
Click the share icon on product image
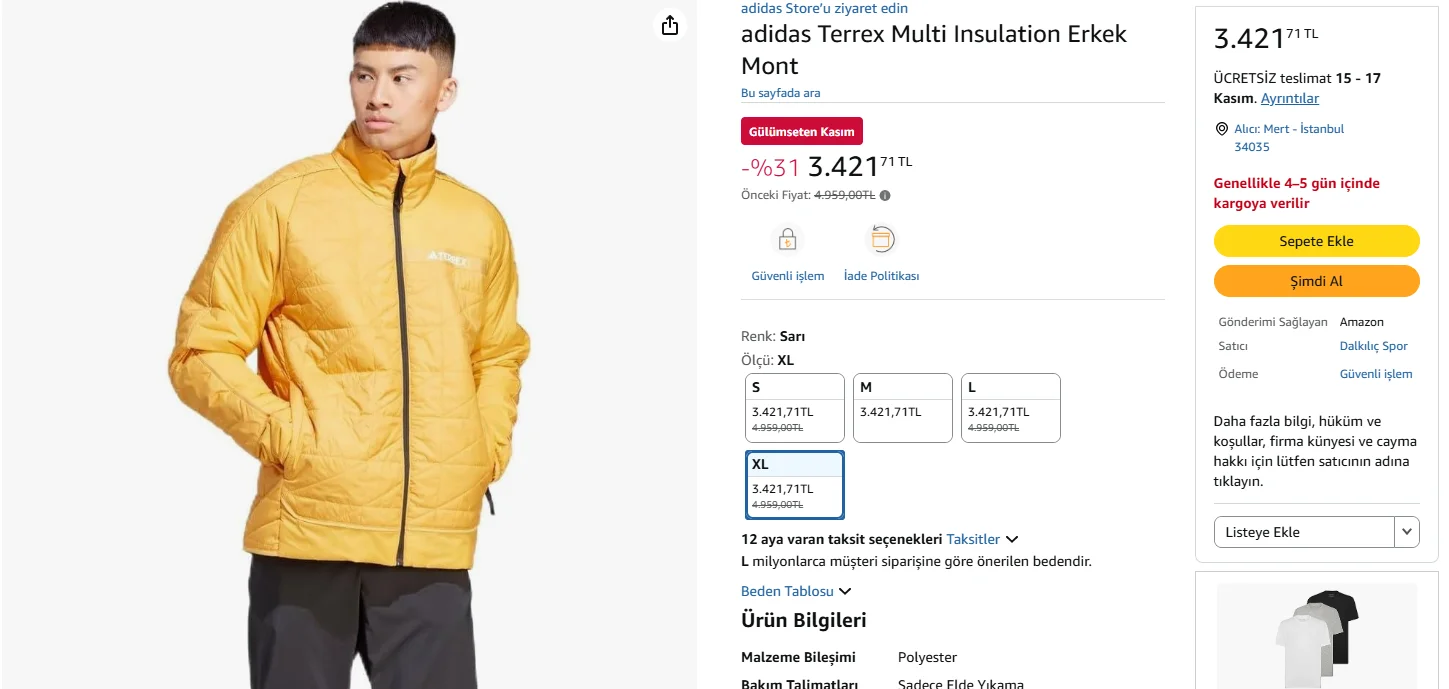670,26
